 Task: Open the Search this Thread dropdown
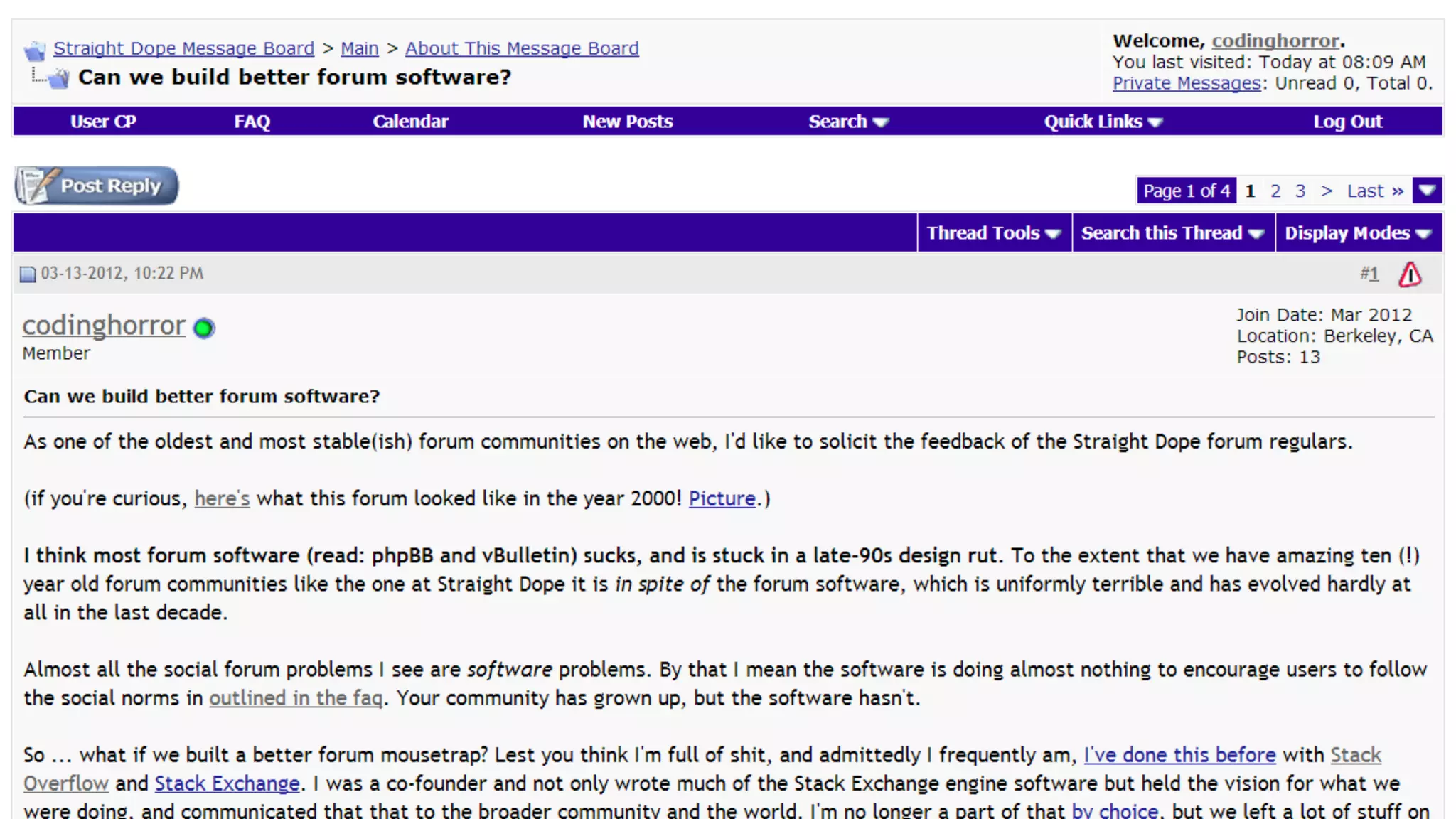[x=1172, y=233]
